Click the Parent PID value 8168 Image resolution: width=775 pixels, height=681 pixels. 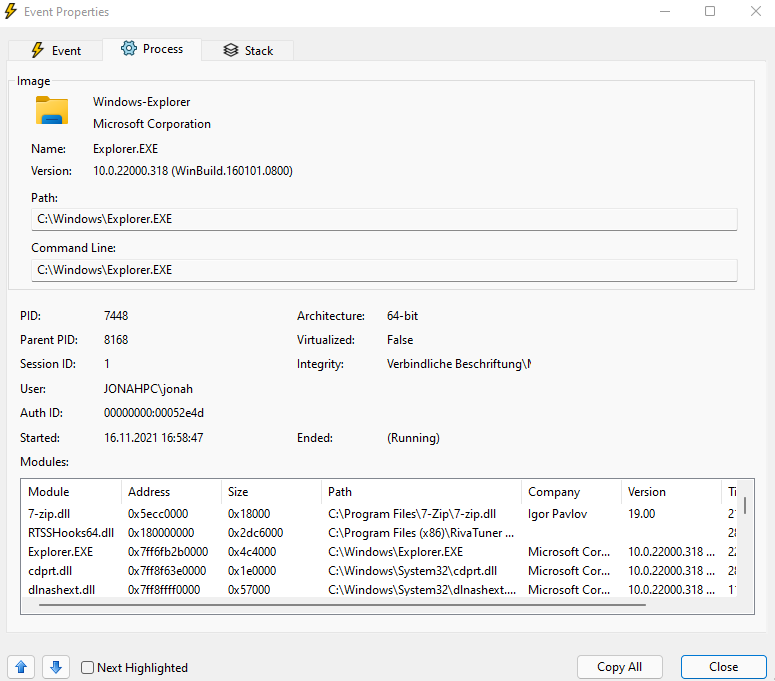[116, 340]
